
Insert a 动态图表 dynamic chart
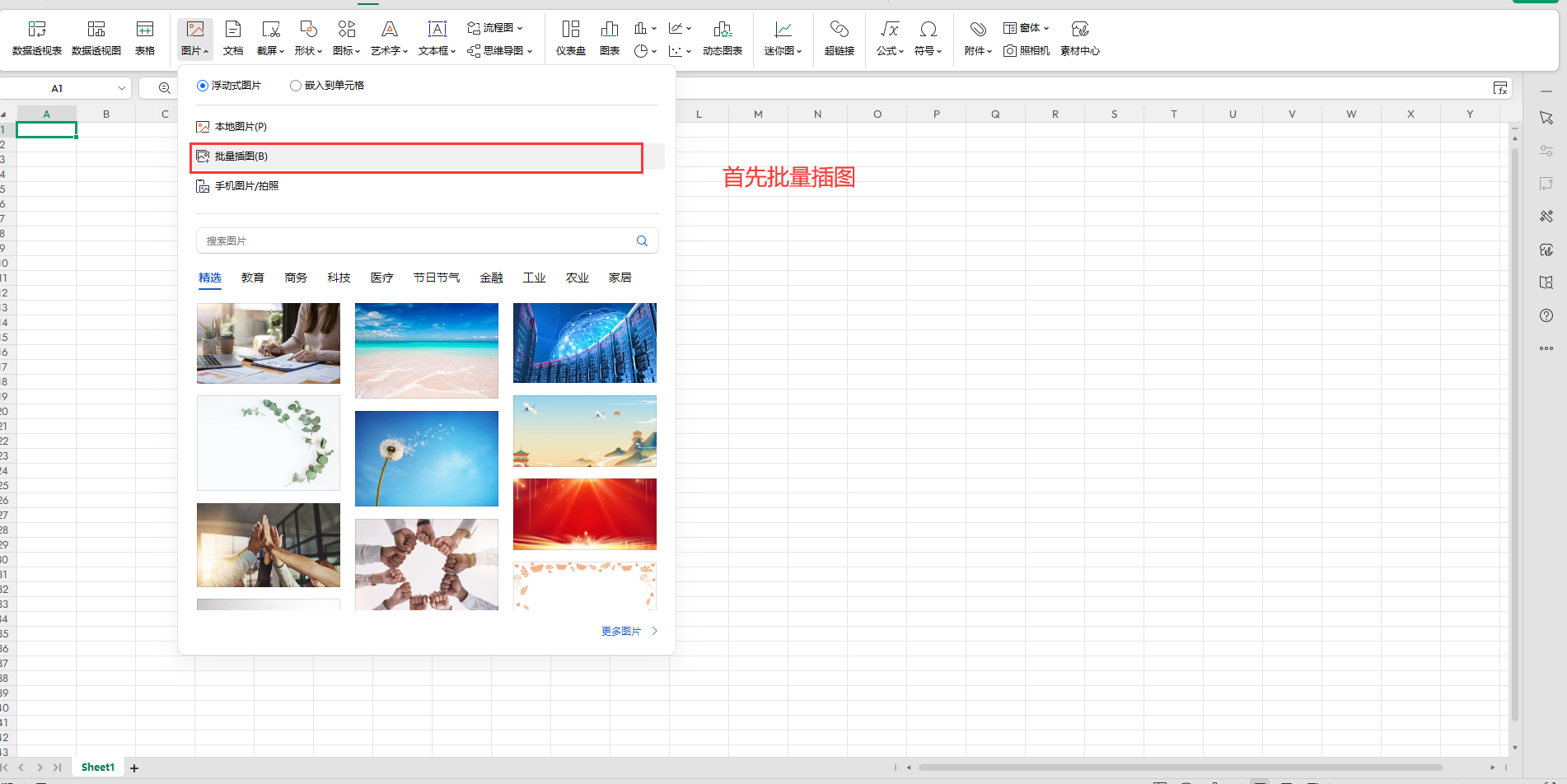(723, 38)
